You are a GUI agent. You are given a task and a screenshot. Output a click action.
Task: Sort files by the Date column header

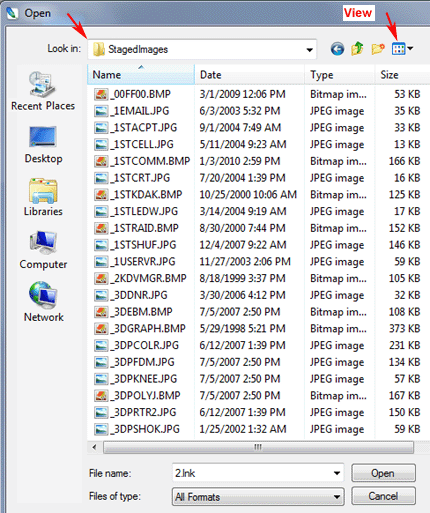click(249, 75)
